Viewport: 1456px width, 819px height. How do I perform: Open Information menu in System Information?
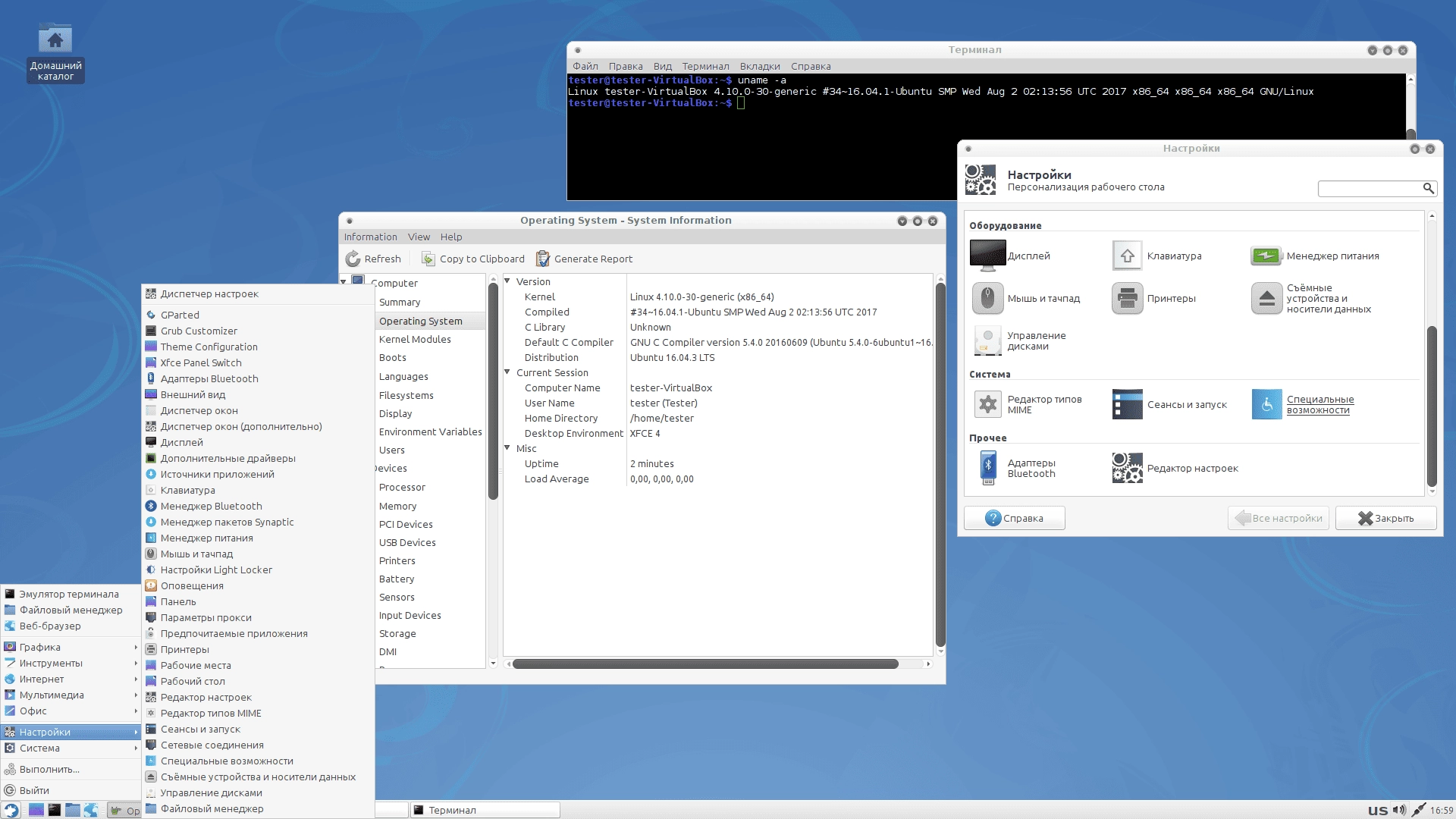pyautogui.click(x=370, y=237)
